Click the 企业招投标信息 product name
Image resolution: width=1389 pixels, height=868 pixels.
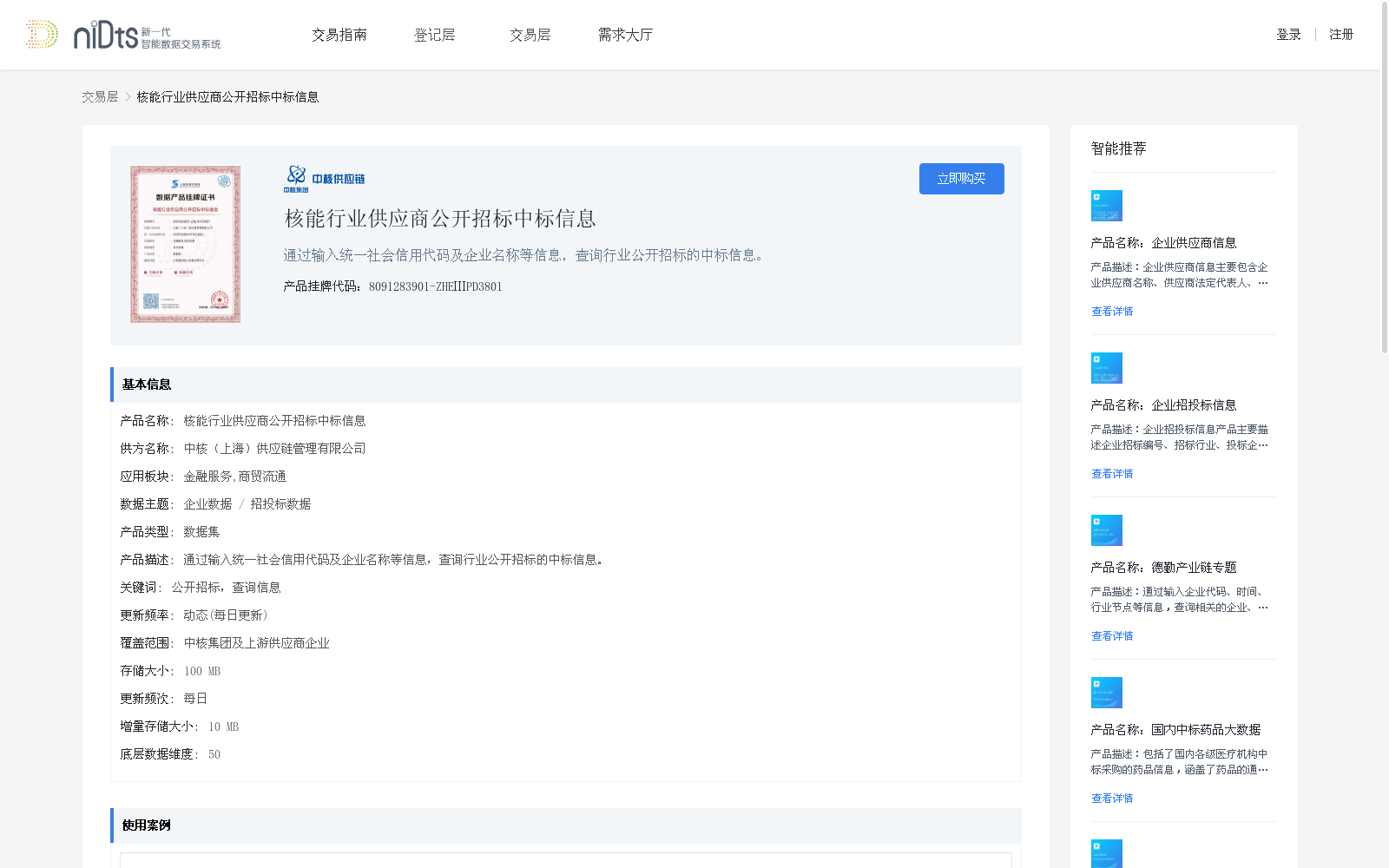(1163, 405)
